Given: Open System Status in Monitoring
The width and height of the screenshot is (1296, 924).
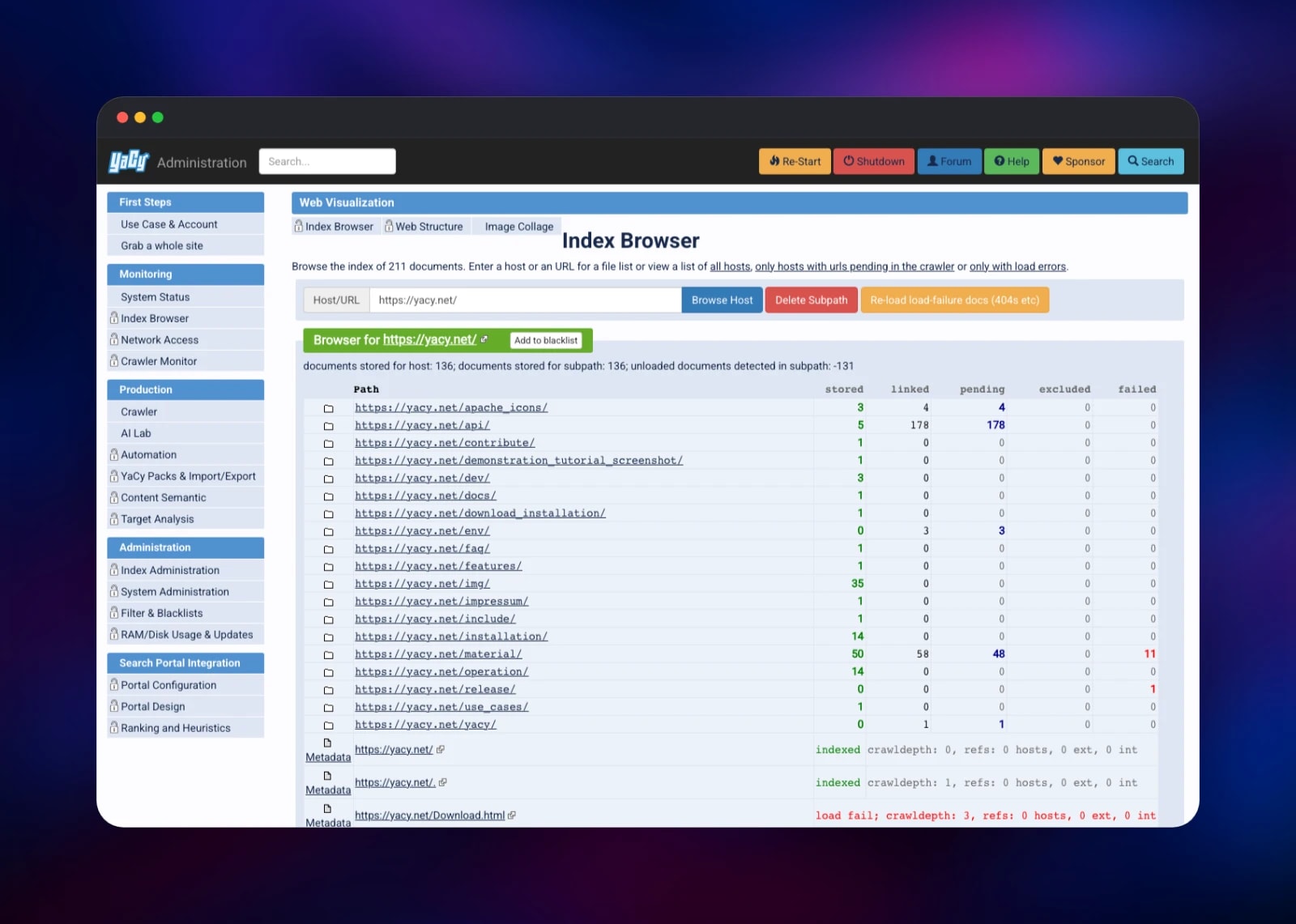Looking at the screenshot, I should (x=185, y=297).
